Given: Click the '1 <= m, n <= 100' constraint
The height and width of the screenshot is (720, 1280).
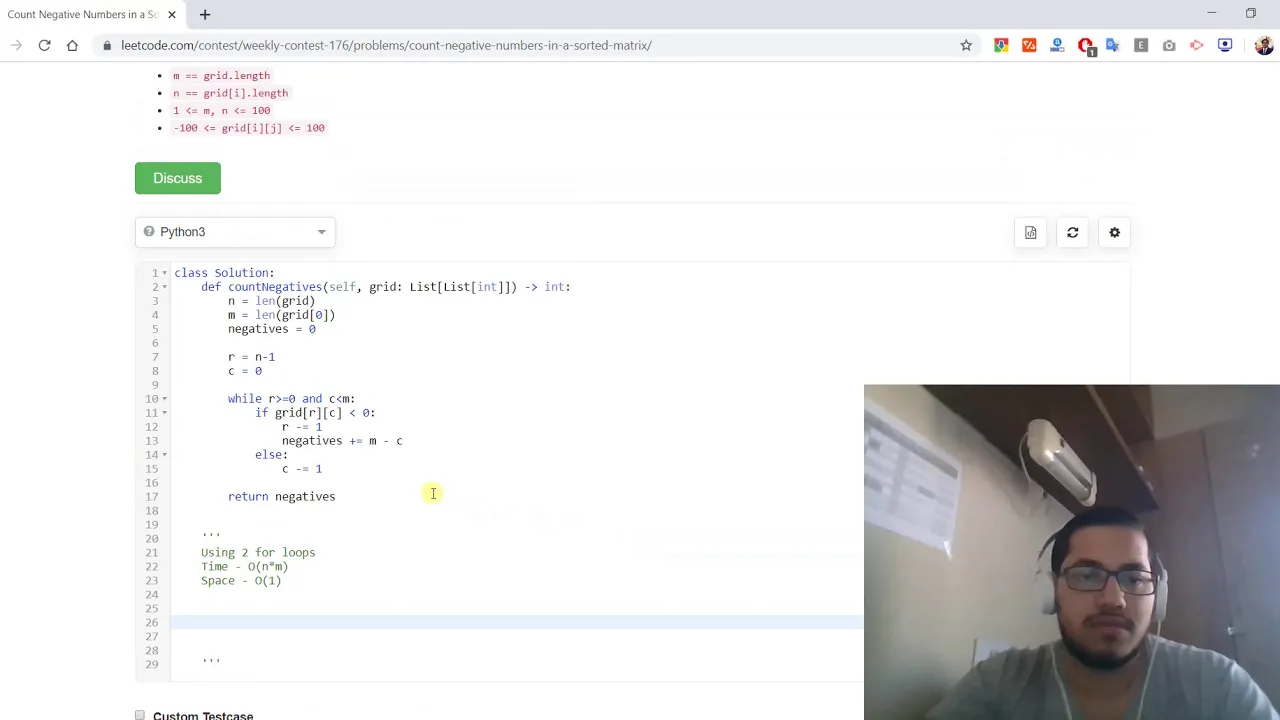Looking at the screenshot, I should pos(221,110).
